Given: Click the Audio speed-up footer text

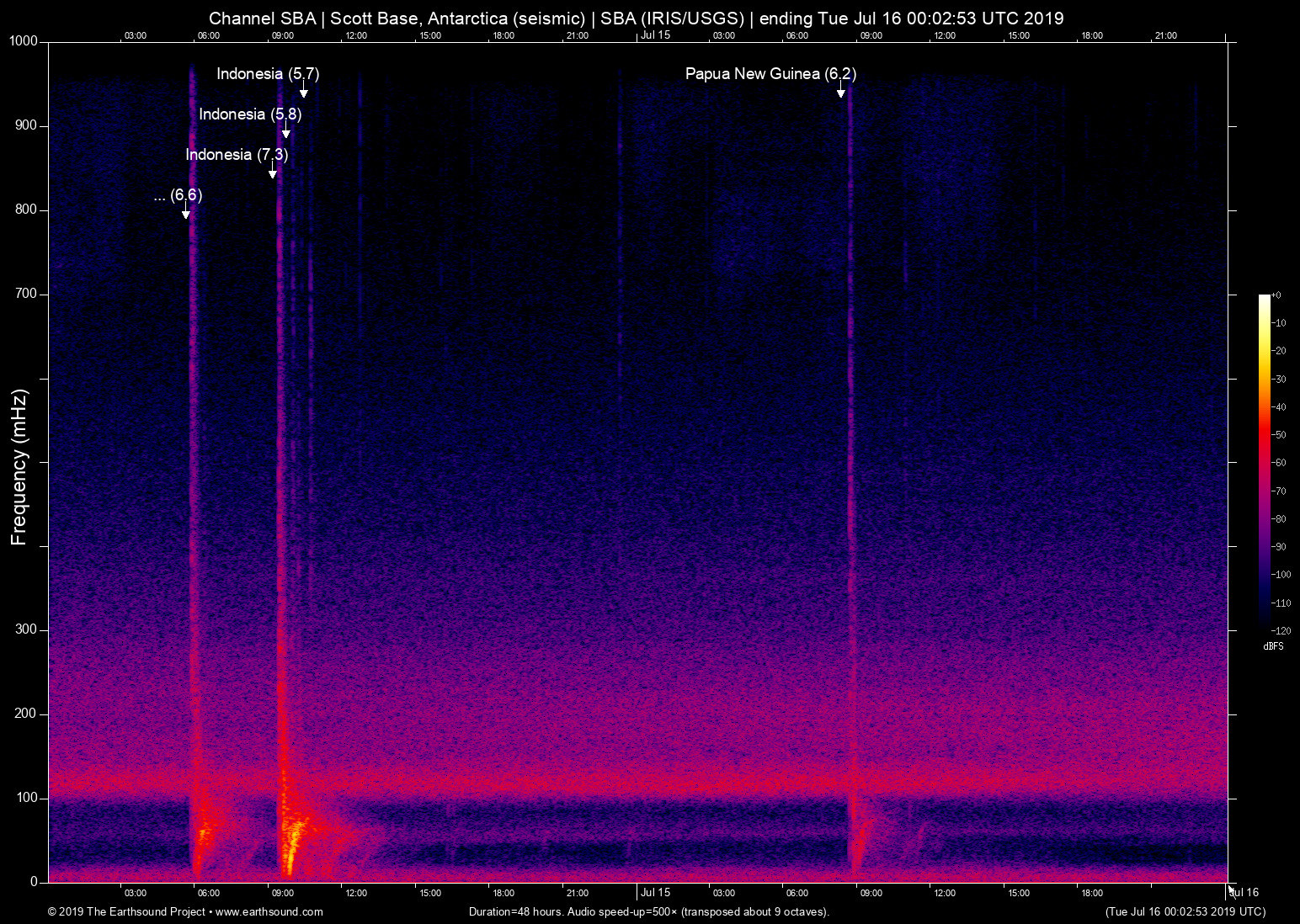Looking at the screenshot, I should tap(648, 911).
